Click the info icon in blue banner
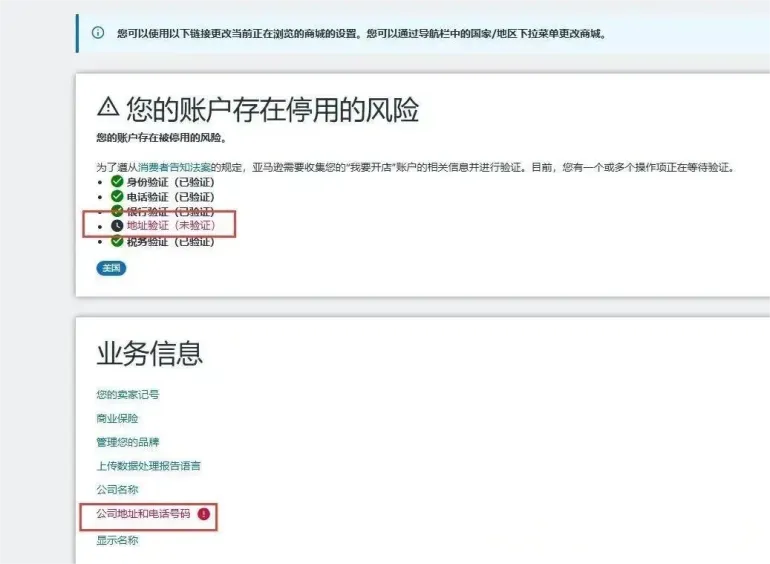 [98, 33]
